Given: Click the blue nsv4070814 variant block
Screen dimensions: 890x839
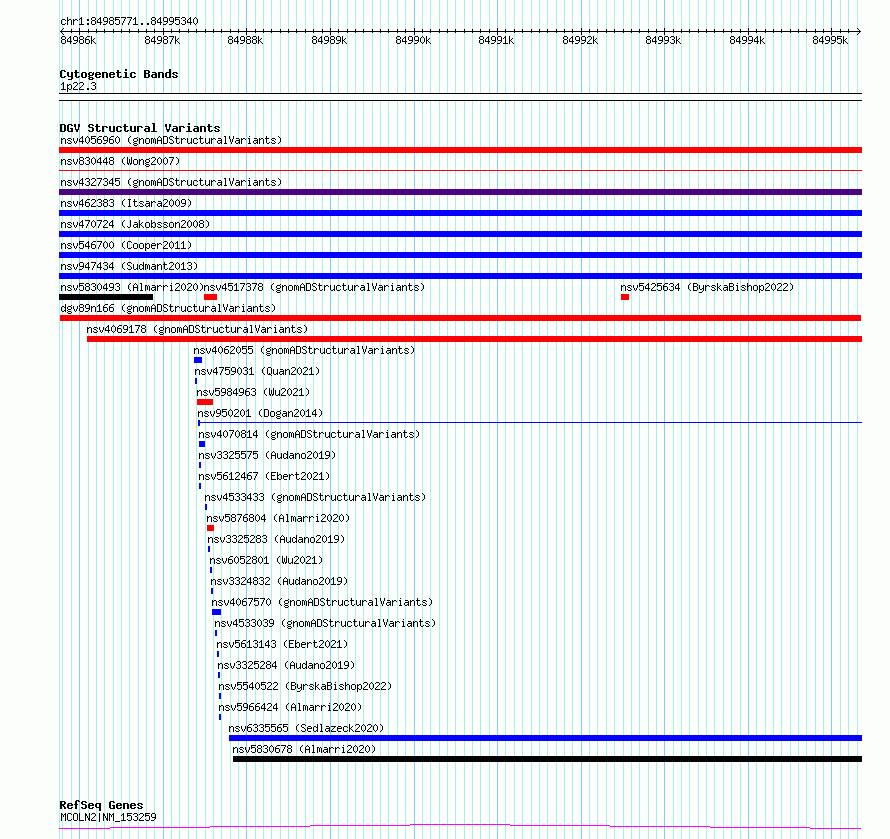Looking at the screenshot, I should point(202,444).
